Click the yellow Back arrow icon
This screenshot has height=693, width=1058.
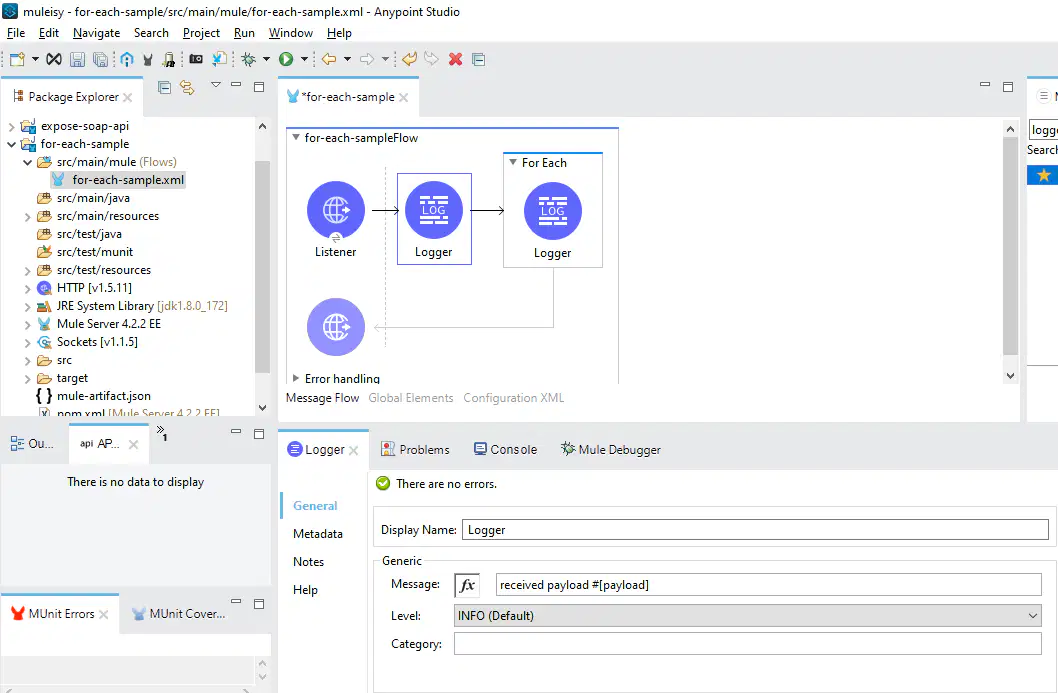click(x=329, y=59)
